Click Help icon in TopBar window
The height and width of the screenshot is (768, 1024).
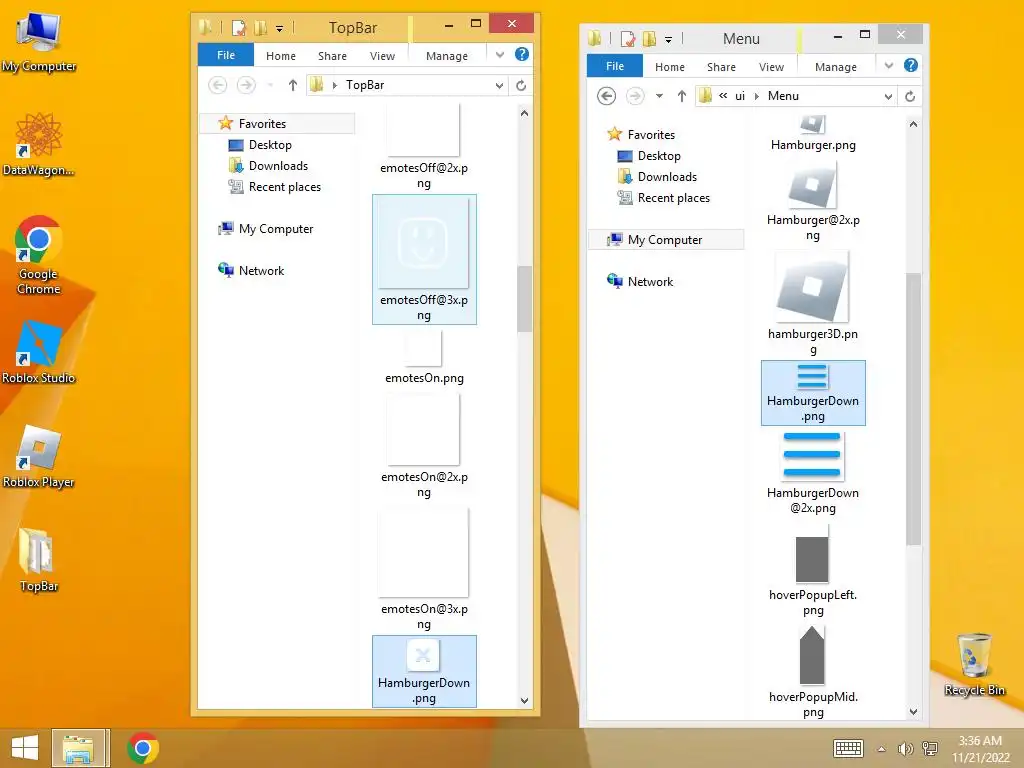point(522,55)
